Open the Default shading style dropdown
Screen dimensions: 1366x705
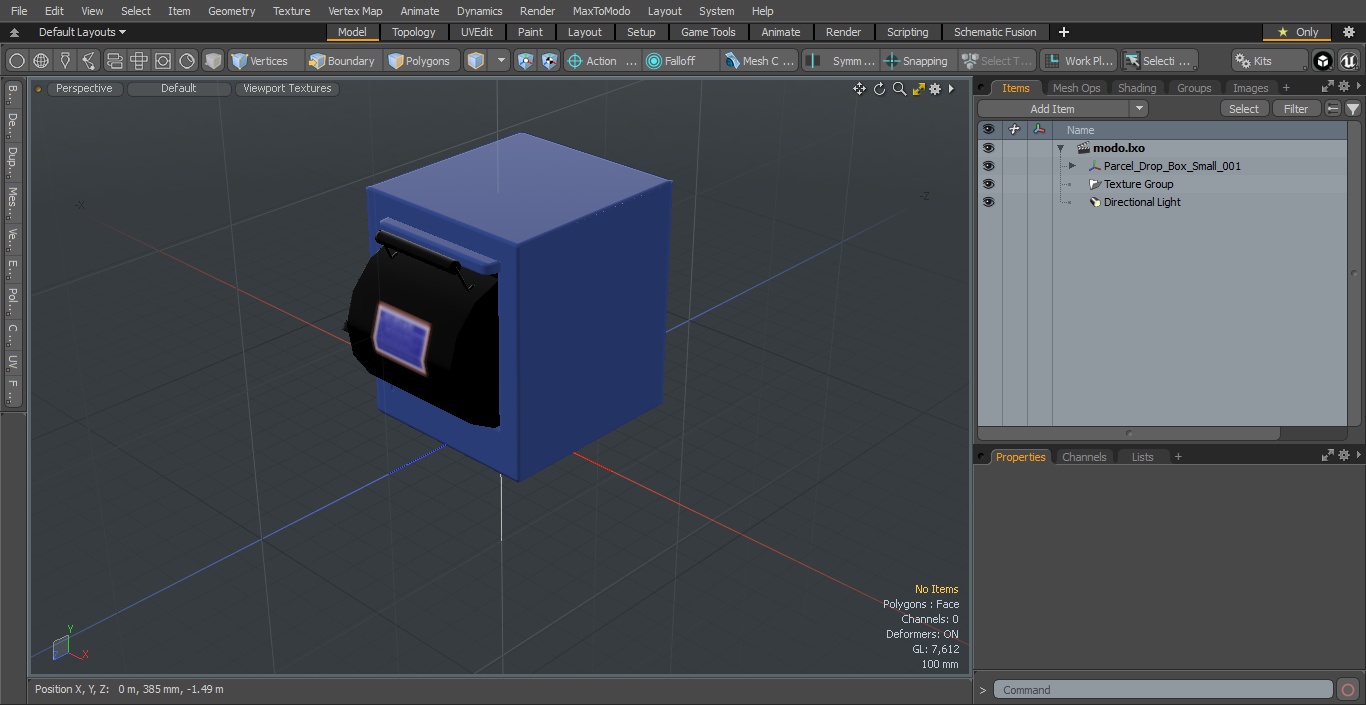[179, 88]
